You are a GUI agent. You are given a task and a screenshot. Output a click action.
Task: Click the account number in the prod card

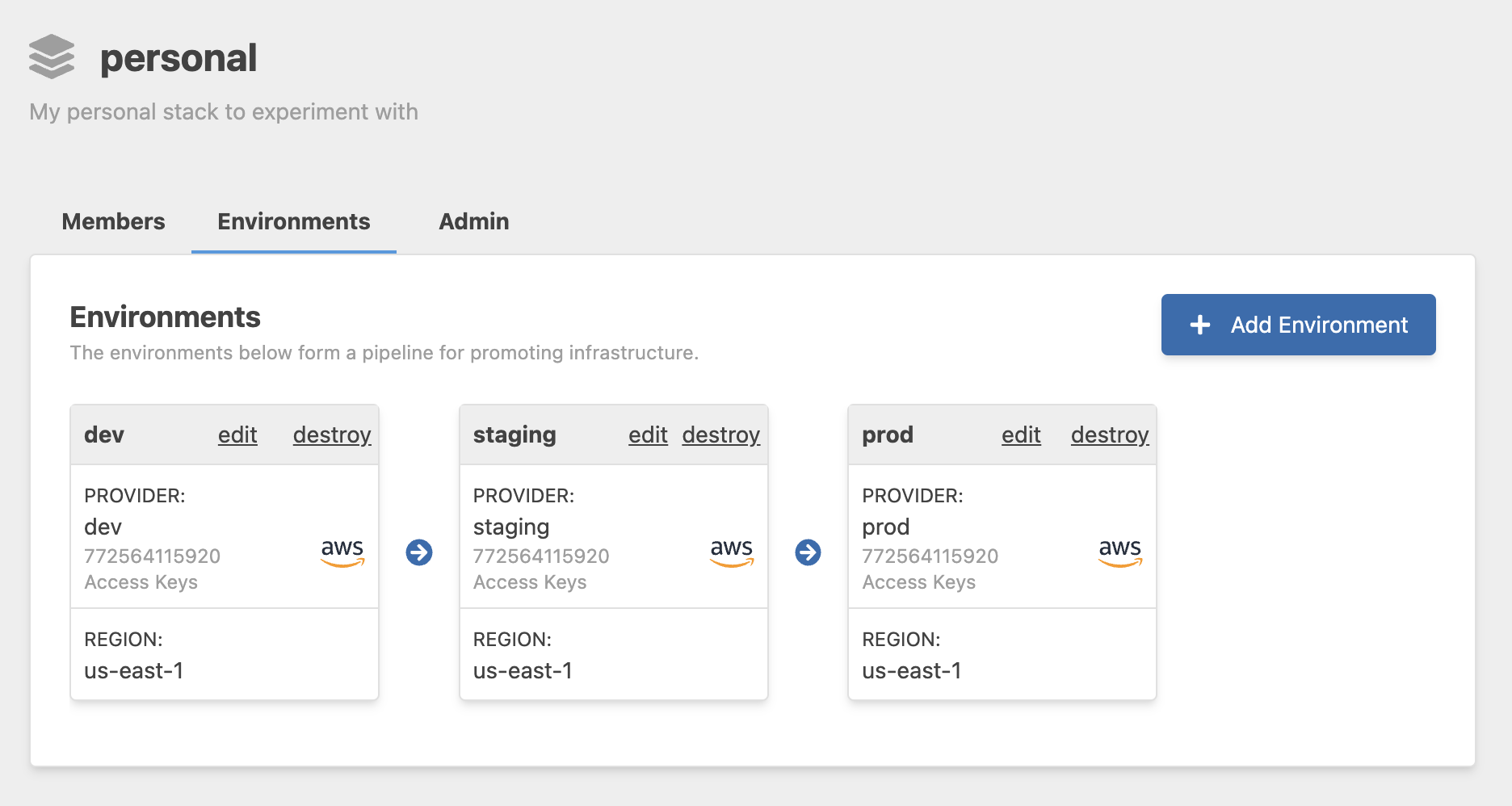930,556
